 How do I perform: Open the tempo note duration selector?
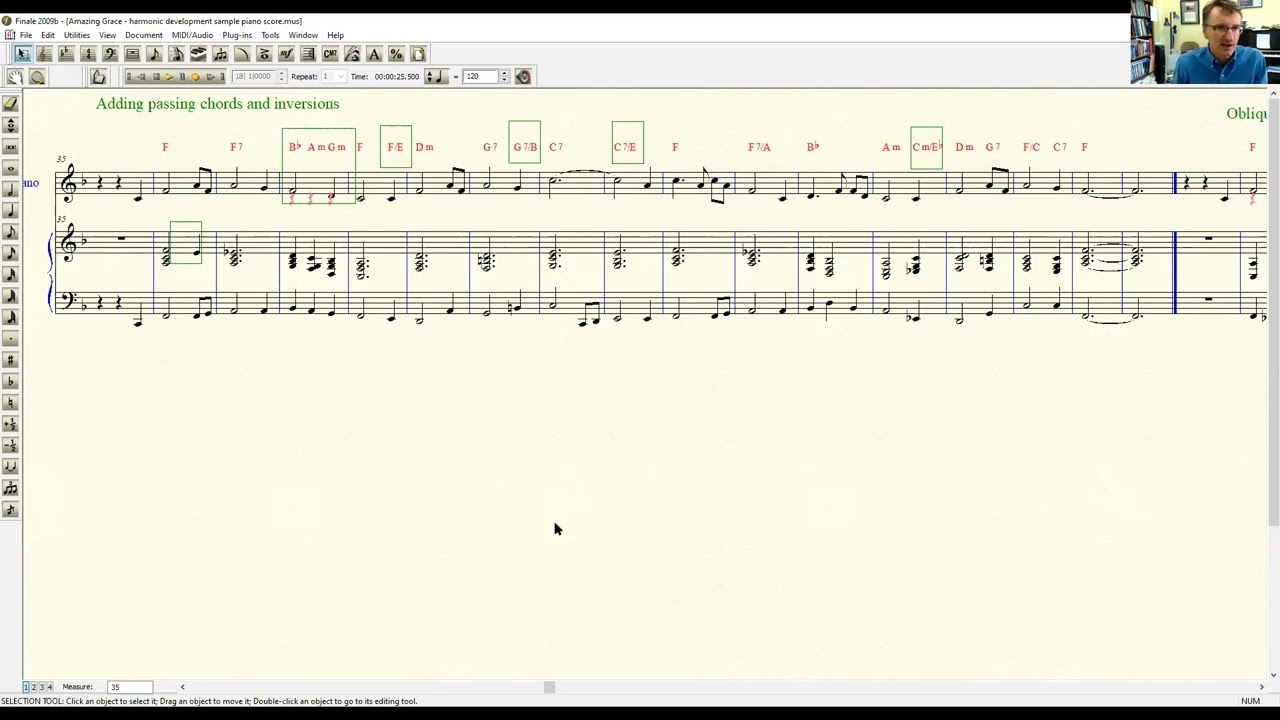pos(436,76)
